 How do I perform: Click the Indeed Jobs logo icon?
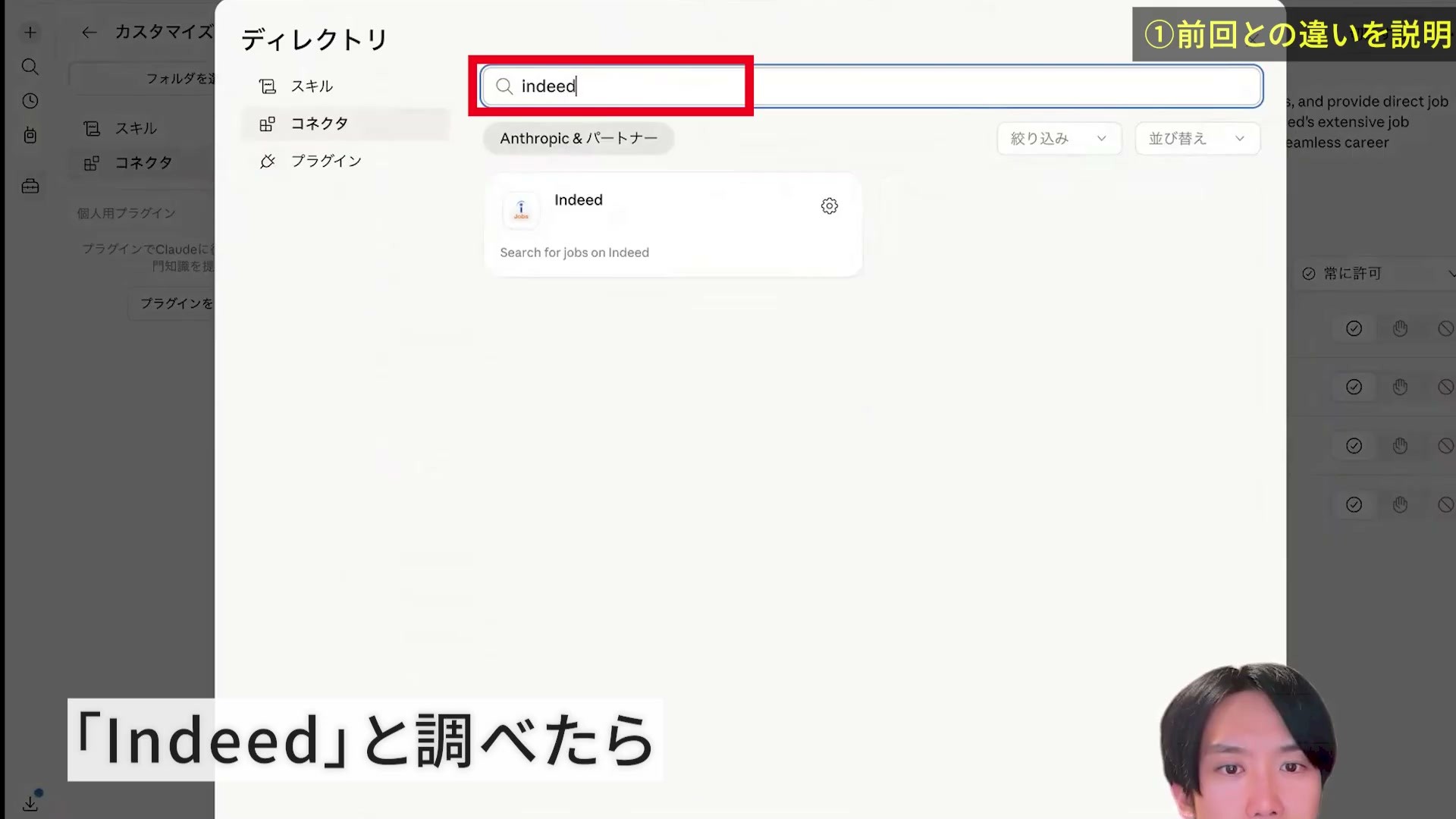click(521, 210)
